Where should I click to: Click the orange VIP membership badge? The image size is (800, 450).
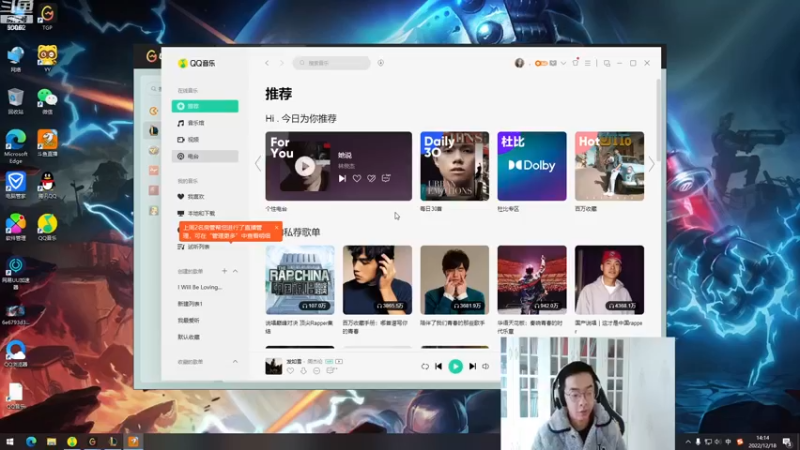541,63
